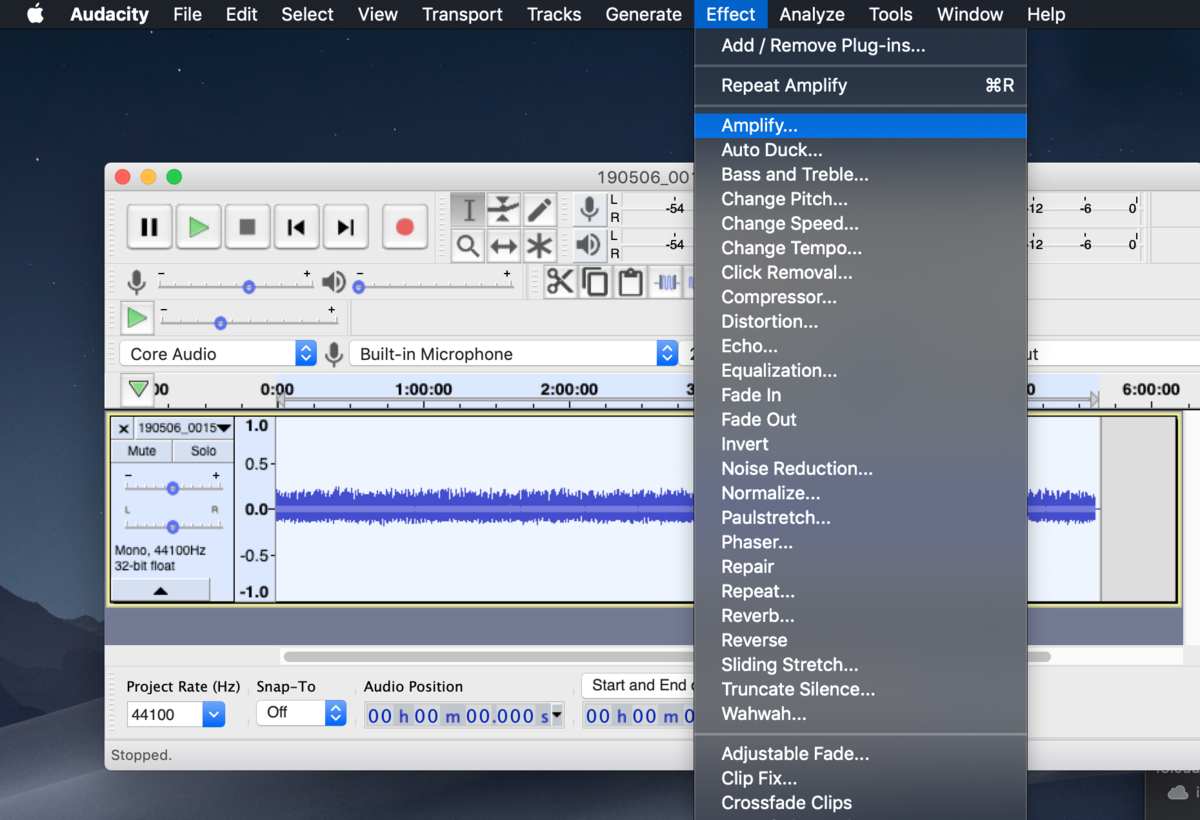Open the Tracks menu
The image size is (1200, 820).
[554, 14]
